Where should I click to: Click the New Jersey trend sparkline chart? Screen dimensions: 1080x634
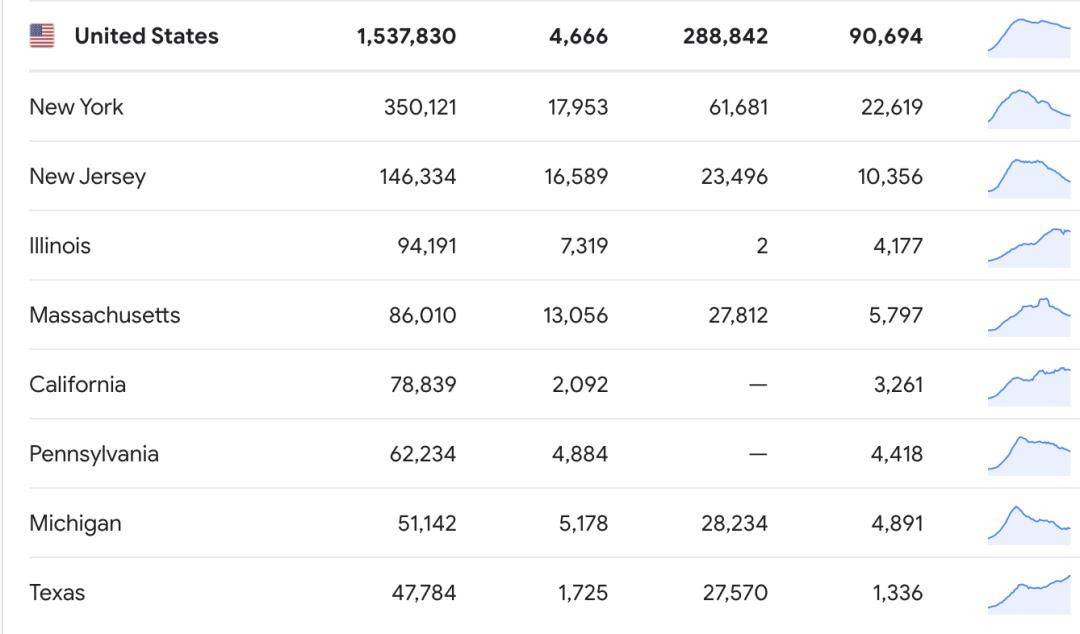[1028, 177]
